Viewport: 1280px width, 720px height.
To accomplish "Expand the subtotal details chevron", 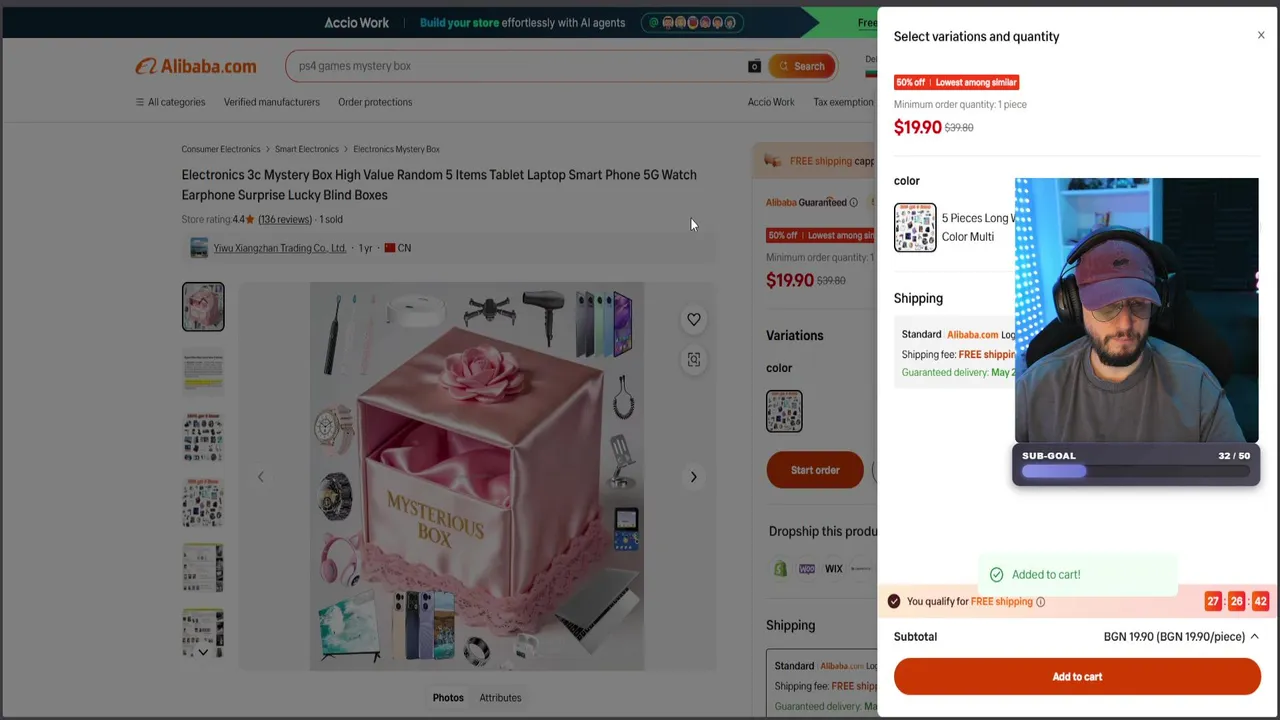I will click(x=1254, y=636).
